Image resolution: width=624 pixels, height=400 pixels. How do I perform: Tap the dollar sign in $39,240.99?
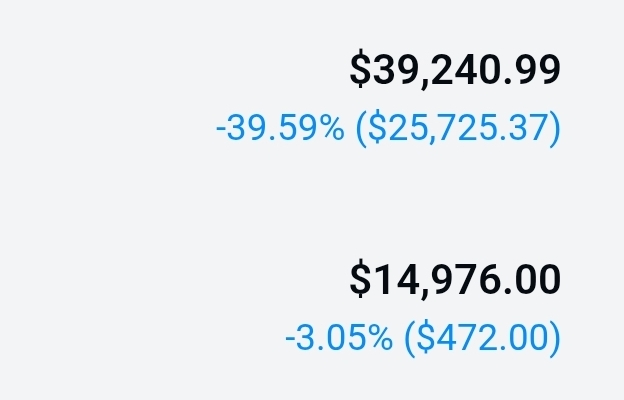click(360, 70)
